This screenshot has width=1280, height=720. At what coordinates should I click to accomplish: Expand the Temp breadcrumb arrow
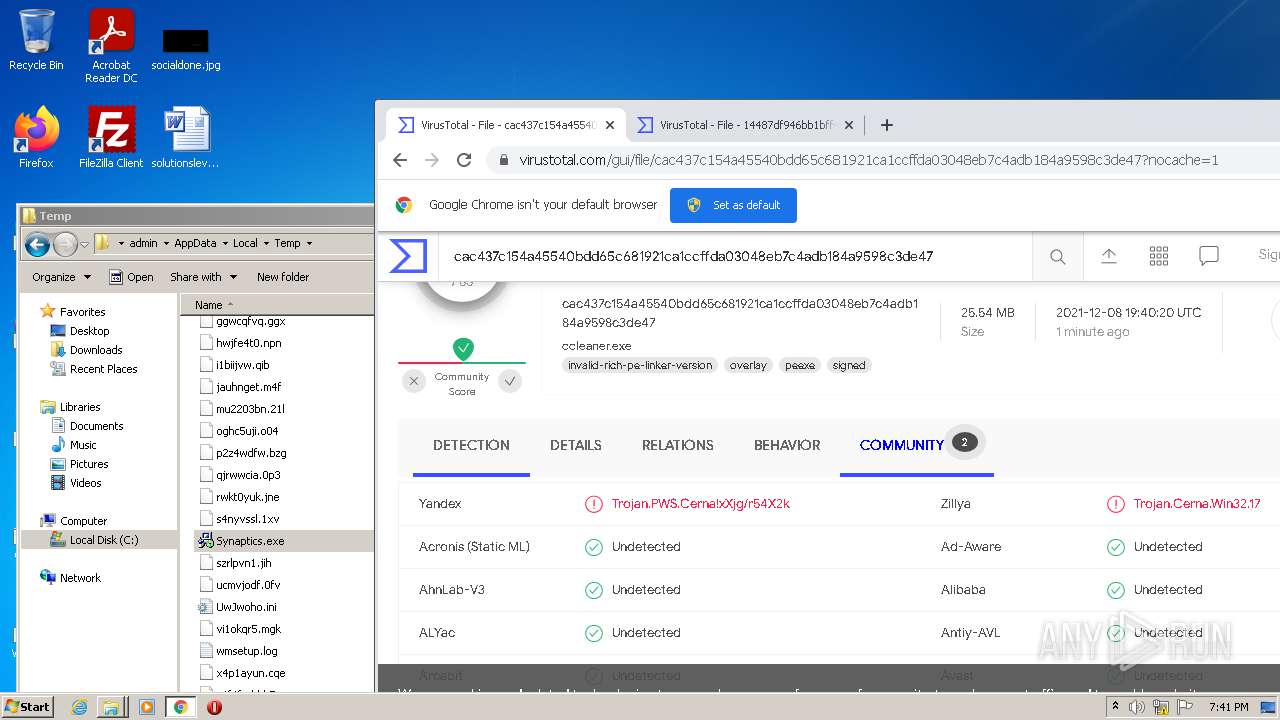coord(309,243)
